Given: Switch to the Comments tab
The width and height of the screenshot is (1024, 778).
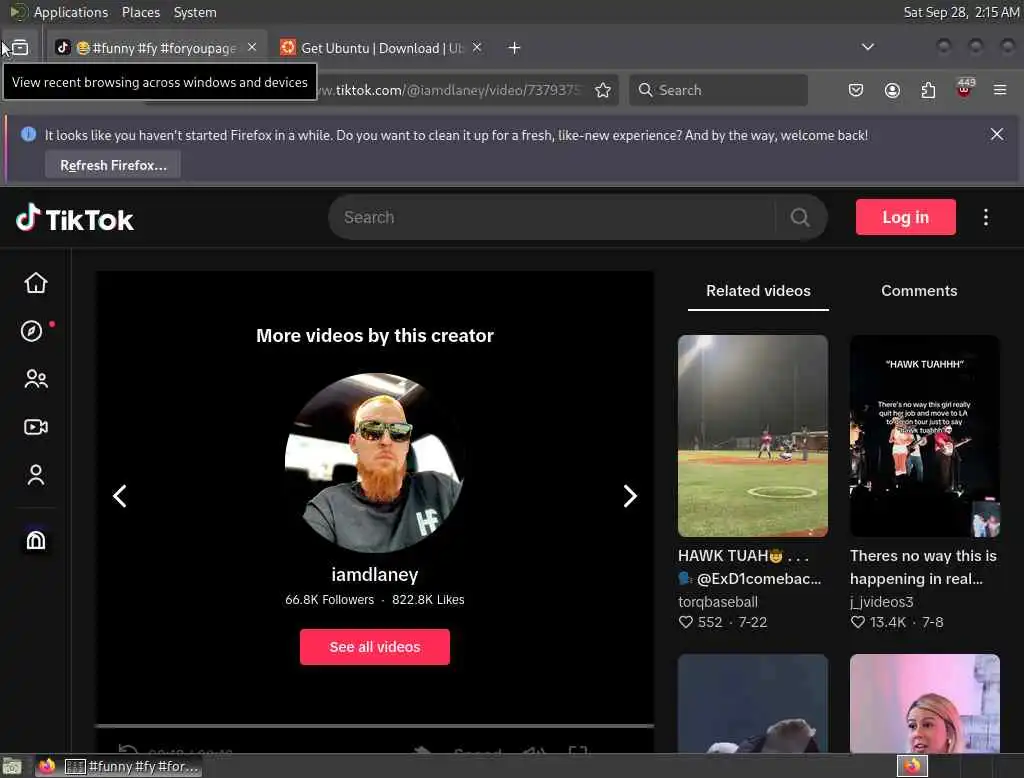Looking at the screenshot, I should point(919,291).
